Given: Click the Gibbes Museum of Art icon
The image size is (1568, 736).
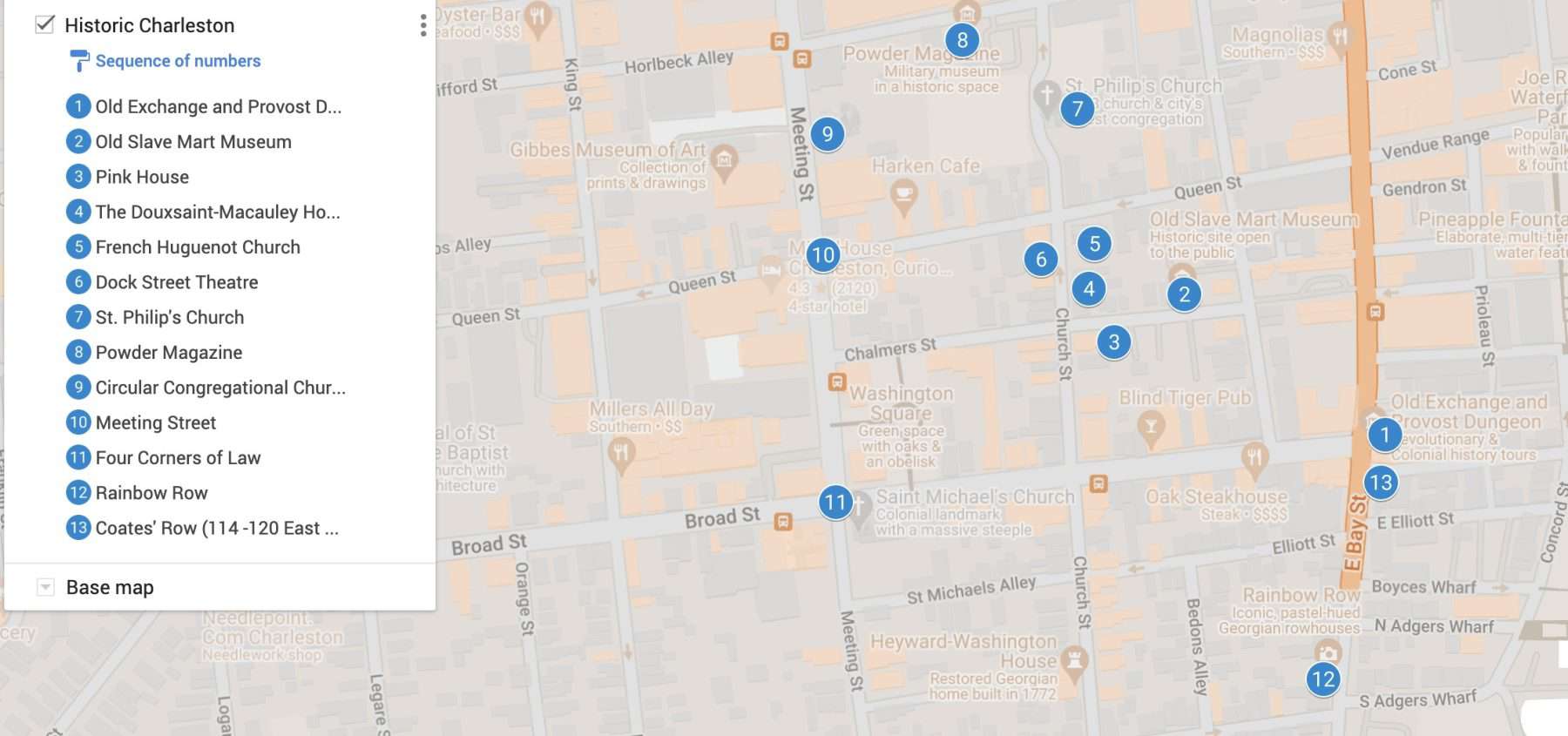Looking at the screenshot, I should click(x=724, y=162).
